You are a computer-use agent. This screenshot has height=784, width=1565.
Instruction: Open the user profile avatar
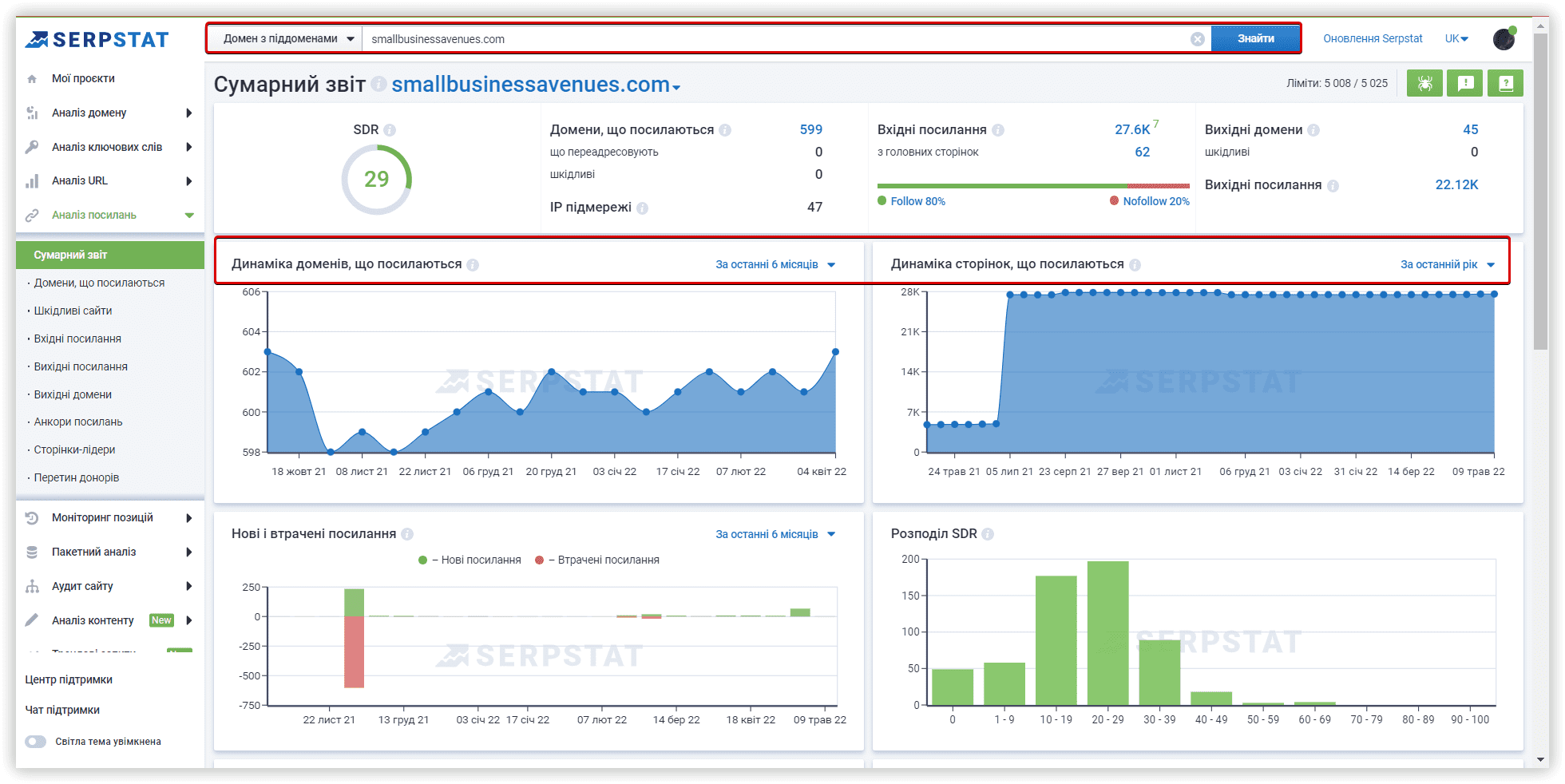point(1504,39)
